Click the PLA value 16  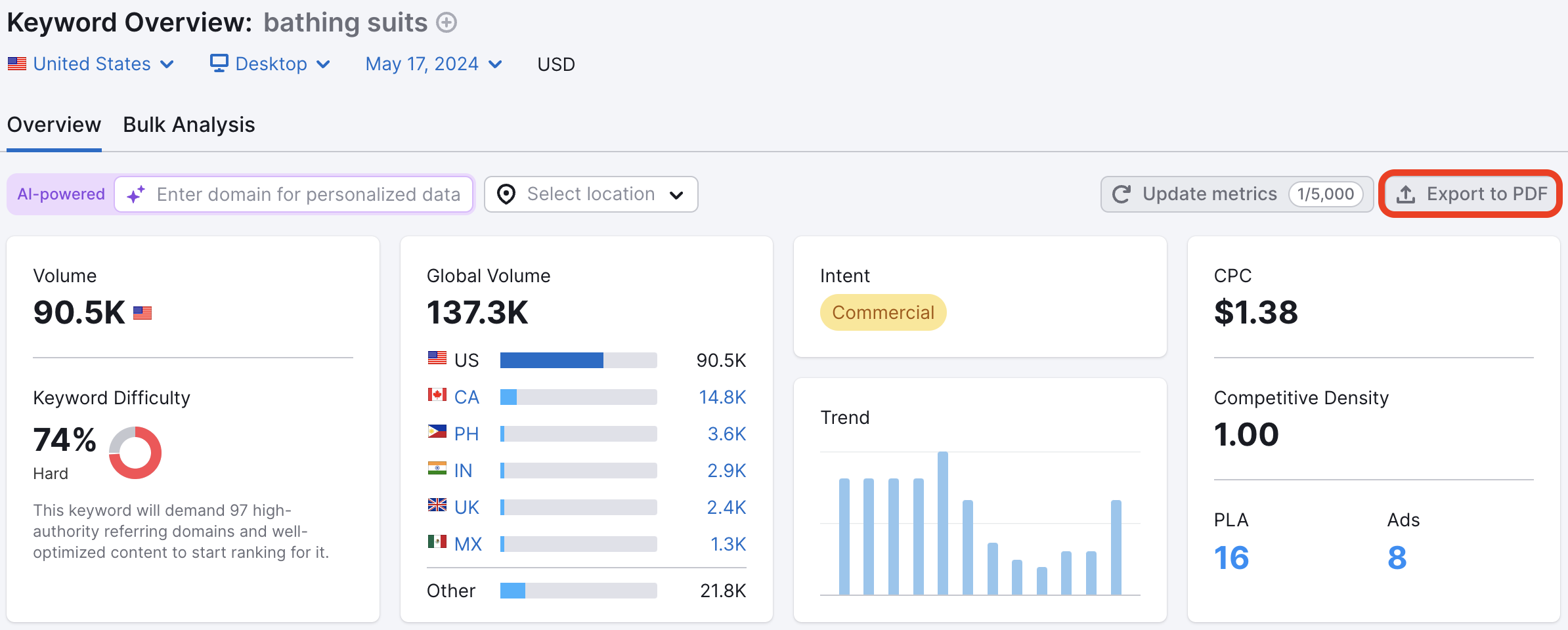(x=1231, y=558)
